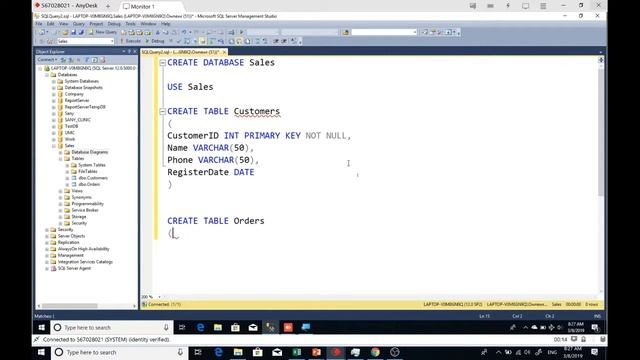Expand the dbo.Customers table node
The image size is (640, 360).
pyautogui.click(x=67, y=178)
